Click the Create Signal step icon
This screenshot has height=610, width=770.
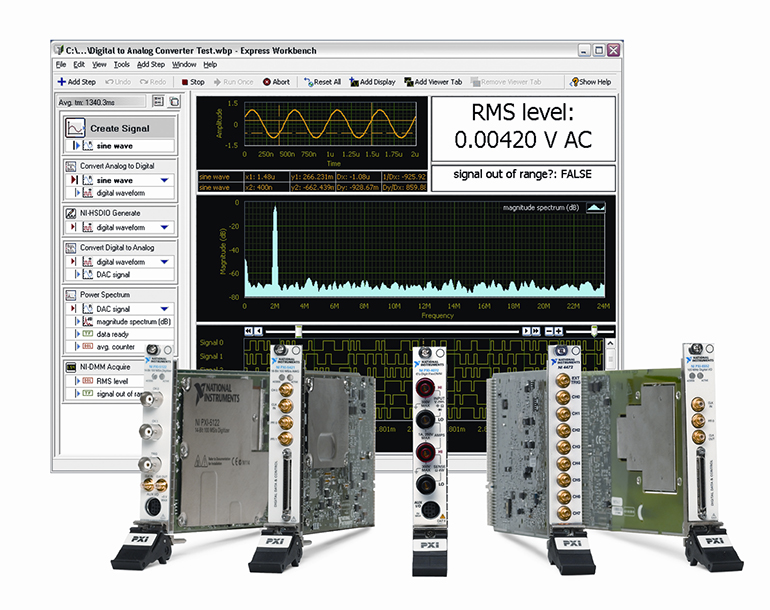pos(75,128)
